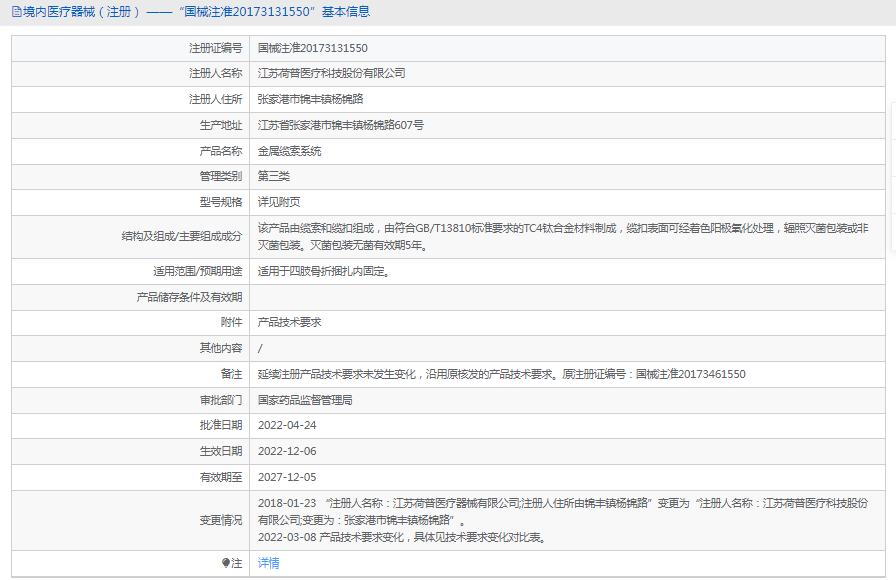Viewport: 896px width, 580px height.
Task: Click the 有效期至 row label
Action: 221,477
